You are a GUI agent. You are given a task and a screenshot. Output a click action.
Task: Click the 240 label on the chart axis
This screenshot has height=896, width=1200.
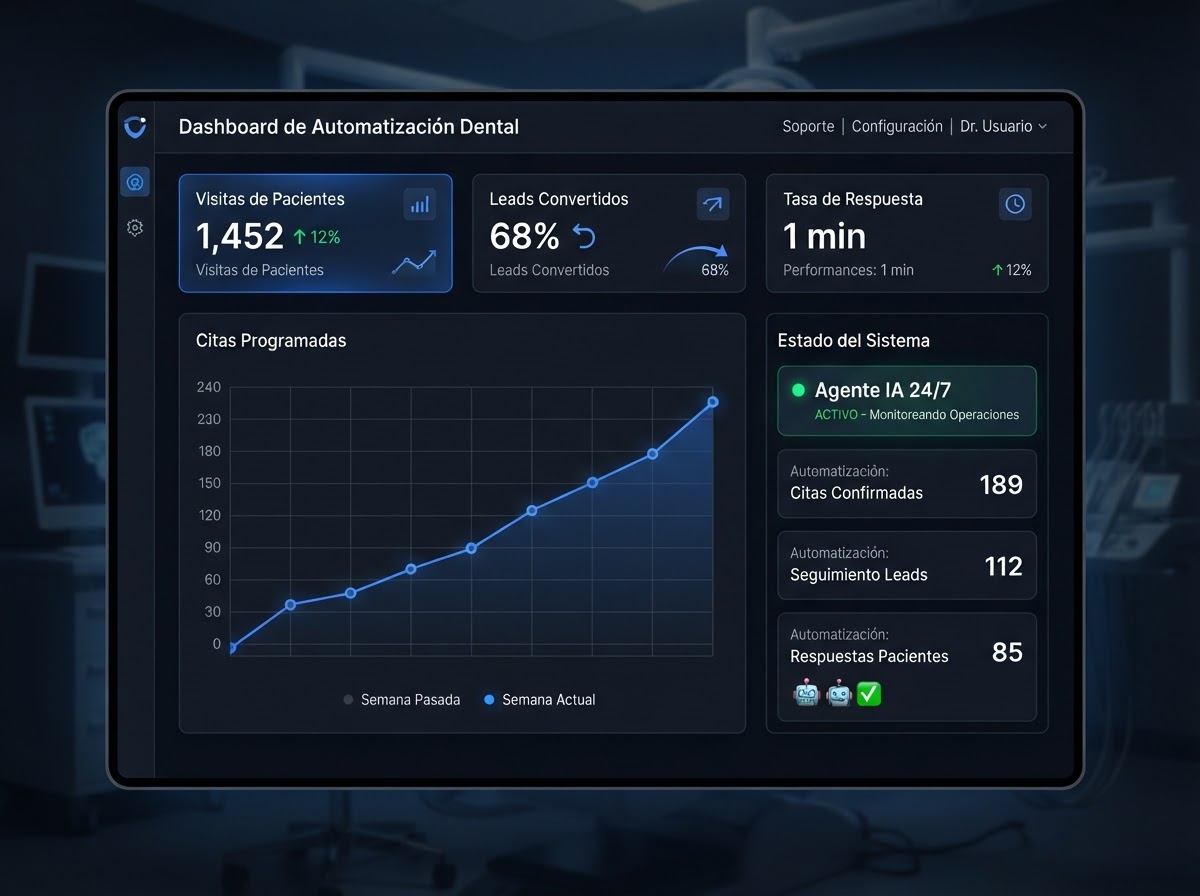click(x=209, y=387)
